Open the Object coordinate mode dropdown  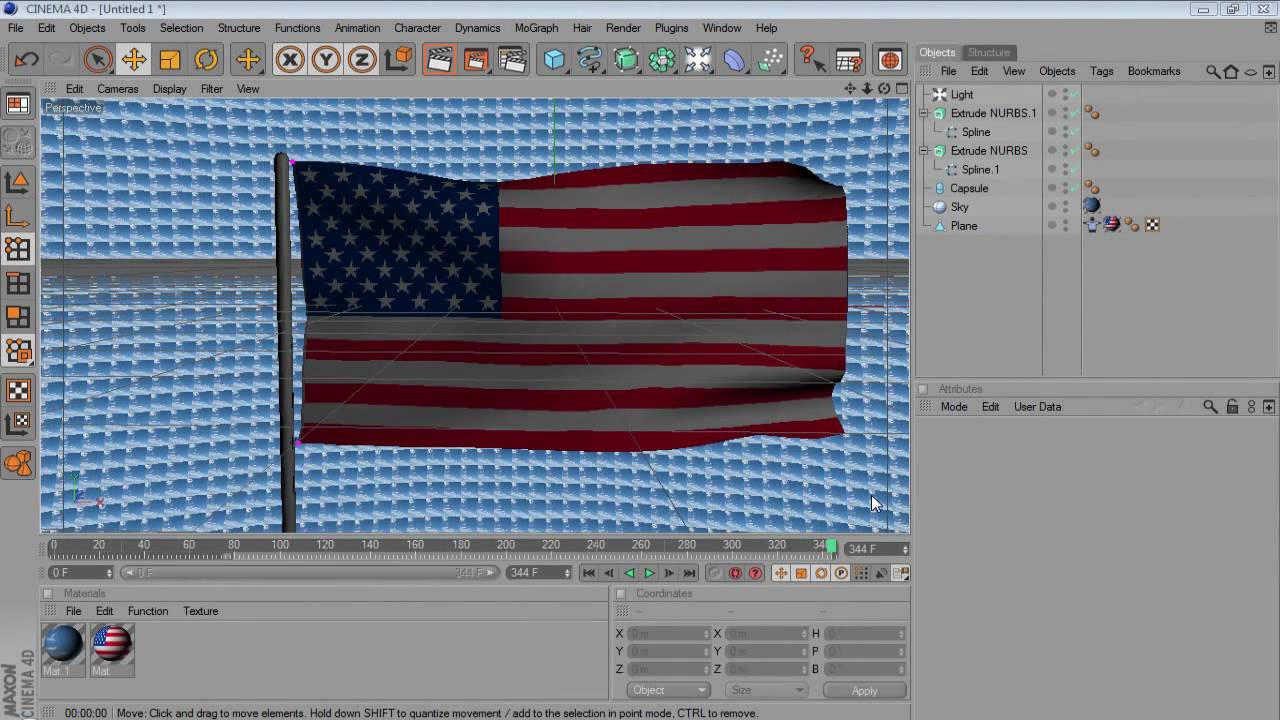click(669, 690)
